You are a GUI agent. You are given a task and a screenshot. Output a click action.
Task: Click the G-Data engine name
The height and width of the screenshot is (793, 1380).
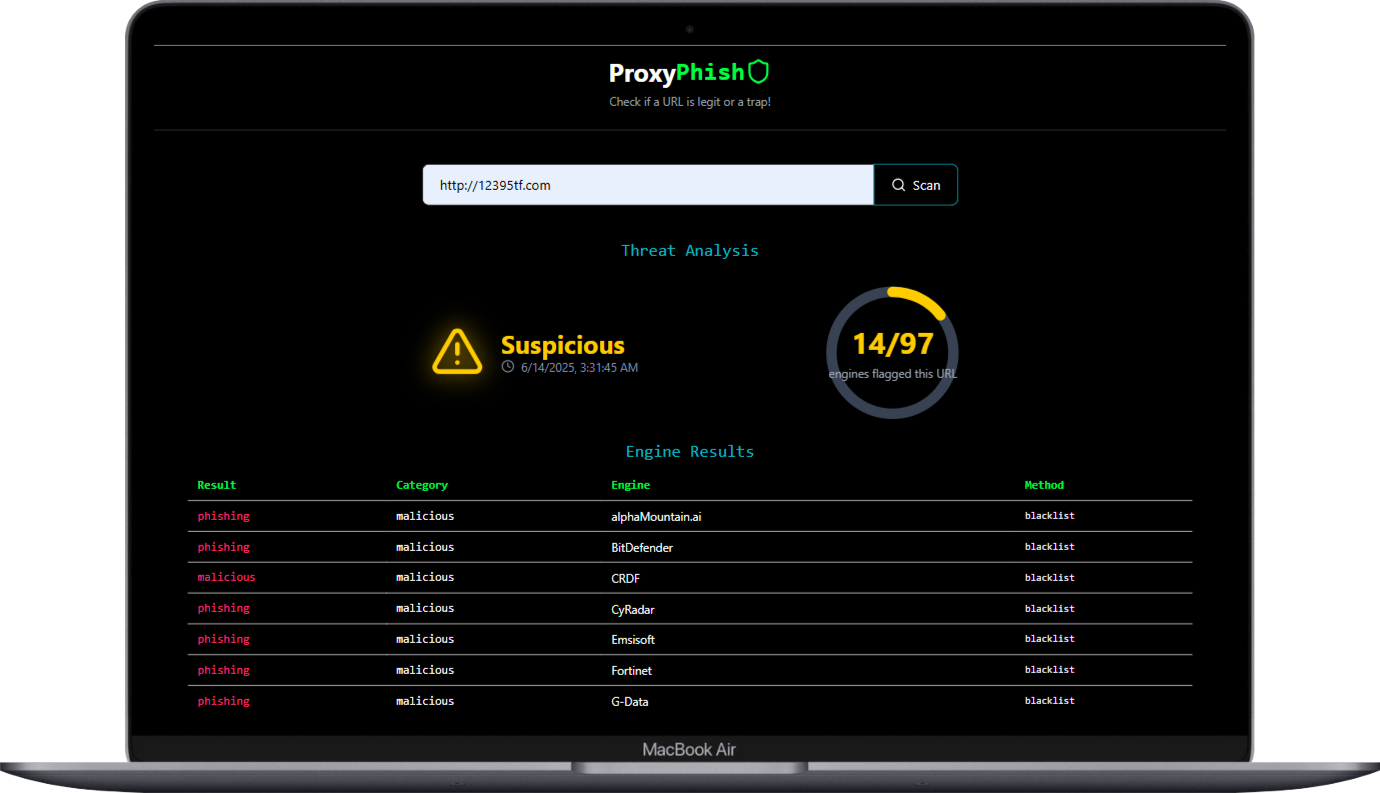[x=630, y=702]
